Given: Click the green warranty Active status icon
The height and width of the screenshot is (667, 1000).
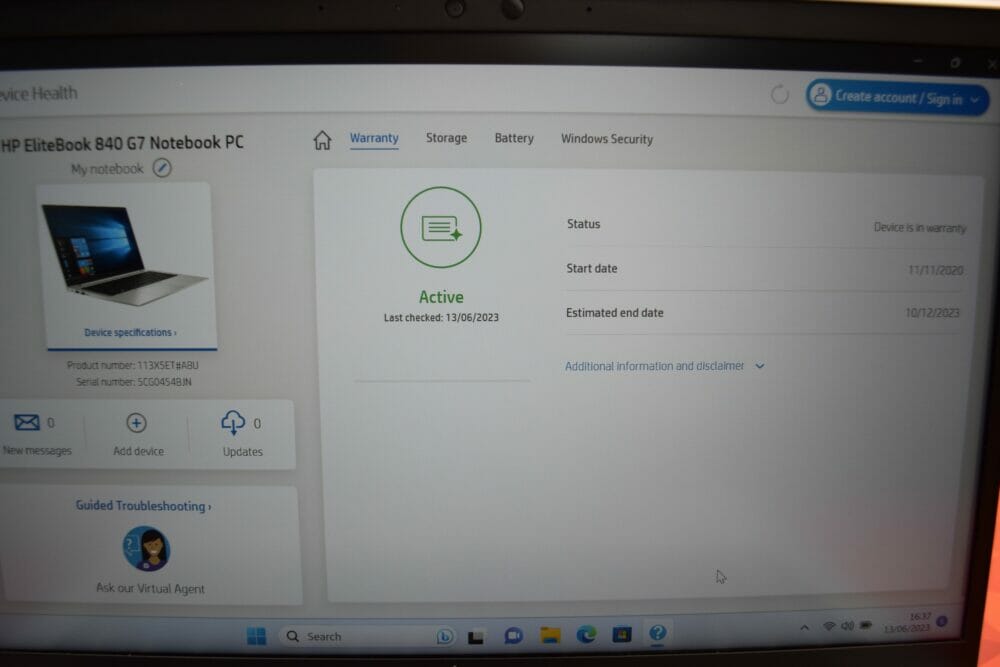Looking at the screenshot, I should point(441,227).
